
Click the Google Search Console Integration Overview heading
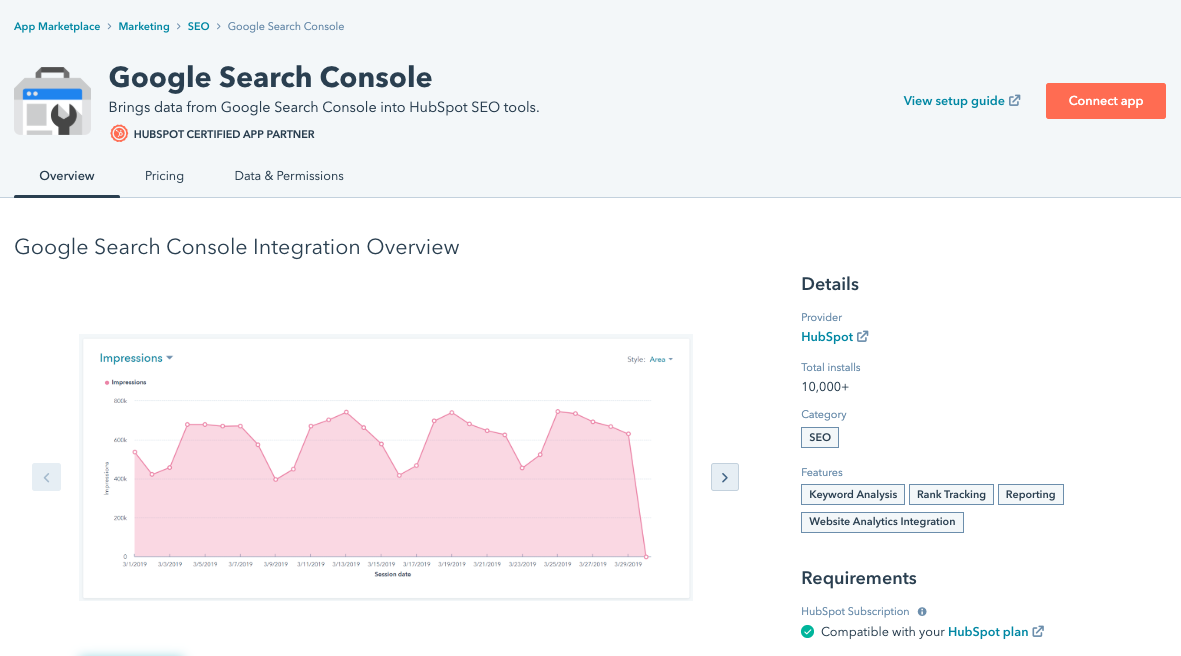coord(237,247)
